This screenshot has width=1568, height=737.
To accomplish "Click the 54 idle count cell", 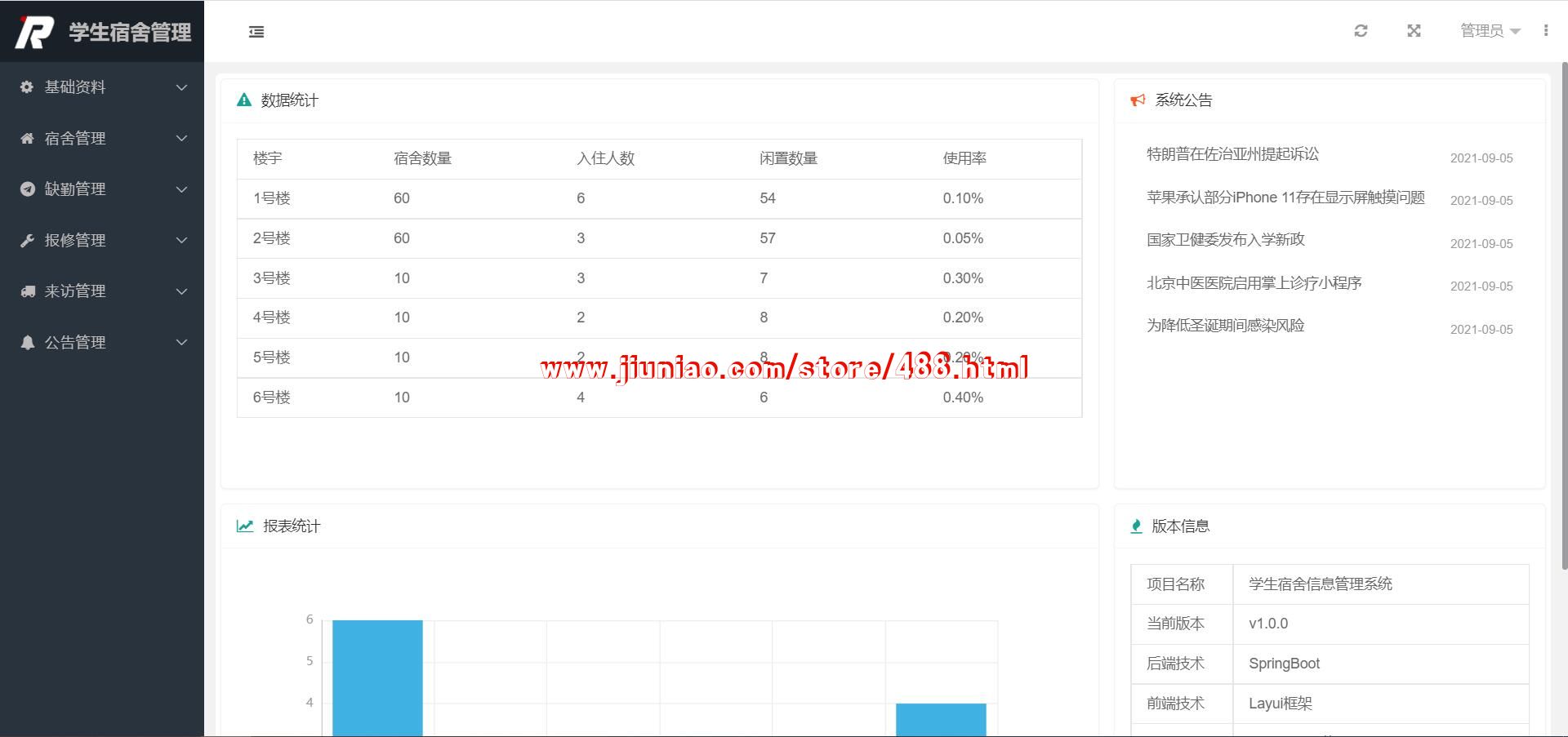I will (768, 198).
